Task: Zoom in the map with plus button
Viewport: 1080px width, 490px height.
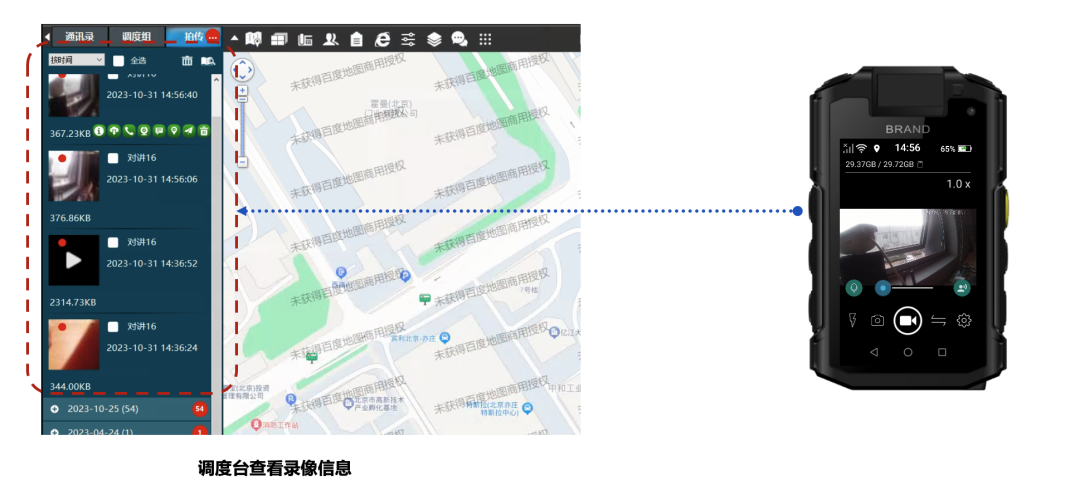Action: tap(242, 90)
